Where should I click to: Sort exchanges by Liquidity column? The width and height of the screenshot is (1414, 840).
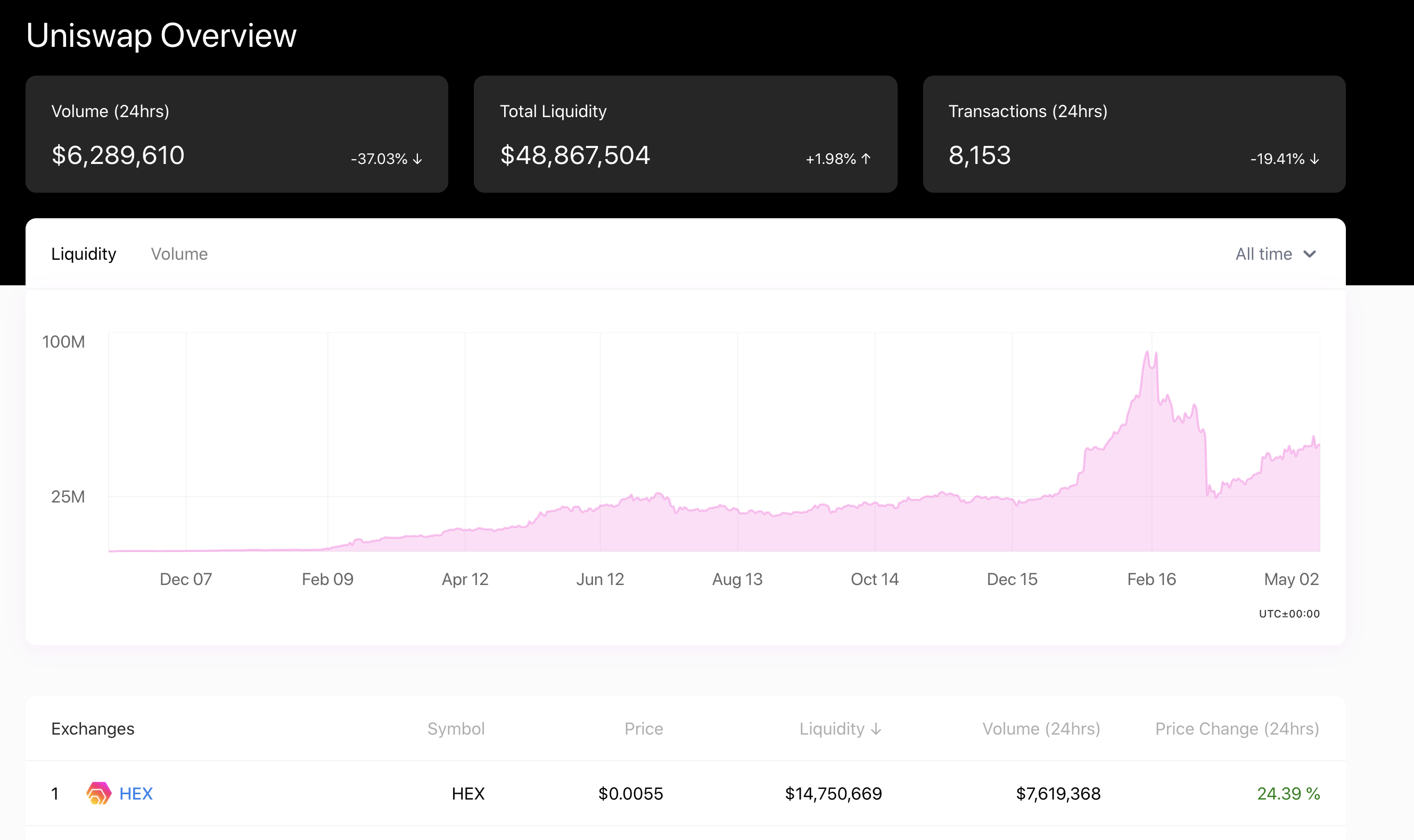(840, 729)
